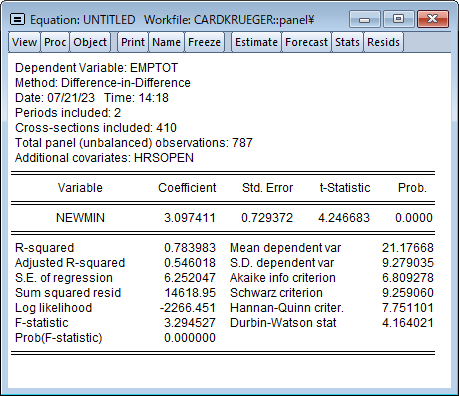Show the Resids view

click(x=383, y=42)
